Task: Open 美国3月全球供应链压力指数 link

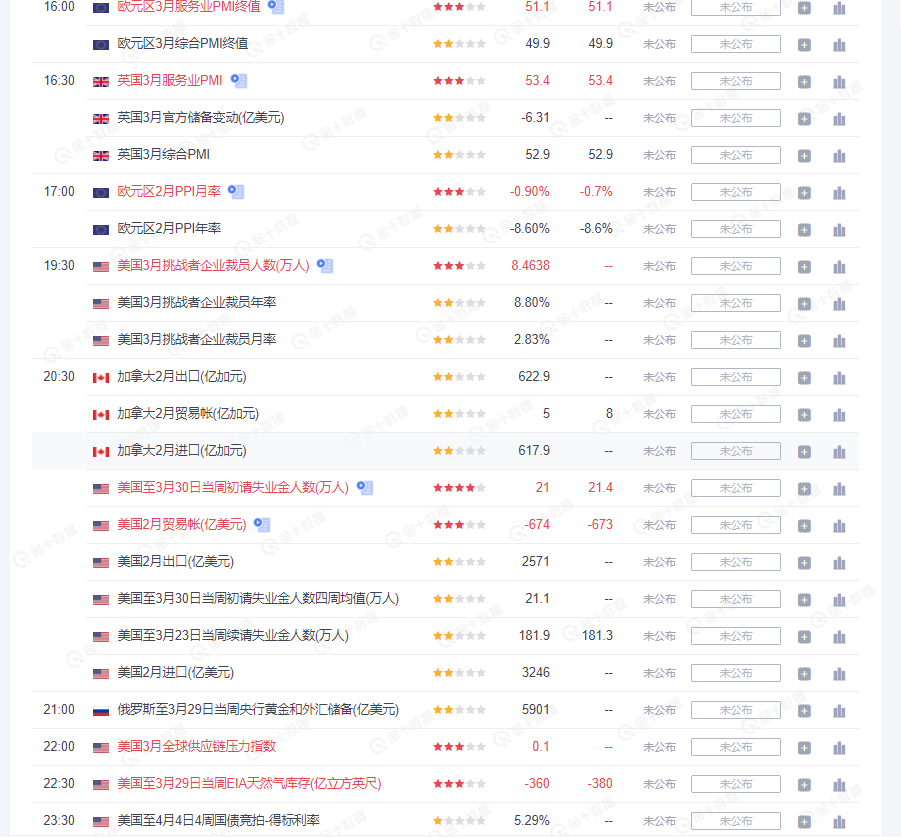Action: click(x=197, y=746)
